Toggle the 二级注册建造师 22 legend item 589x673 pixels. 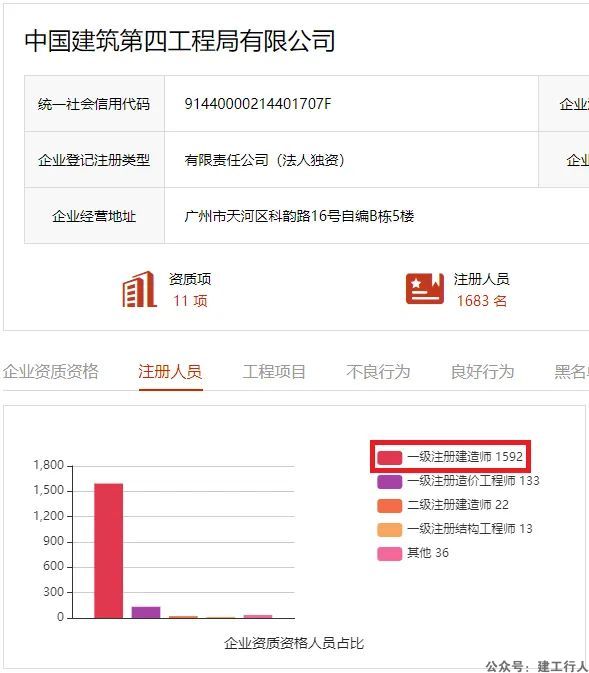click(x=443, y=505)
